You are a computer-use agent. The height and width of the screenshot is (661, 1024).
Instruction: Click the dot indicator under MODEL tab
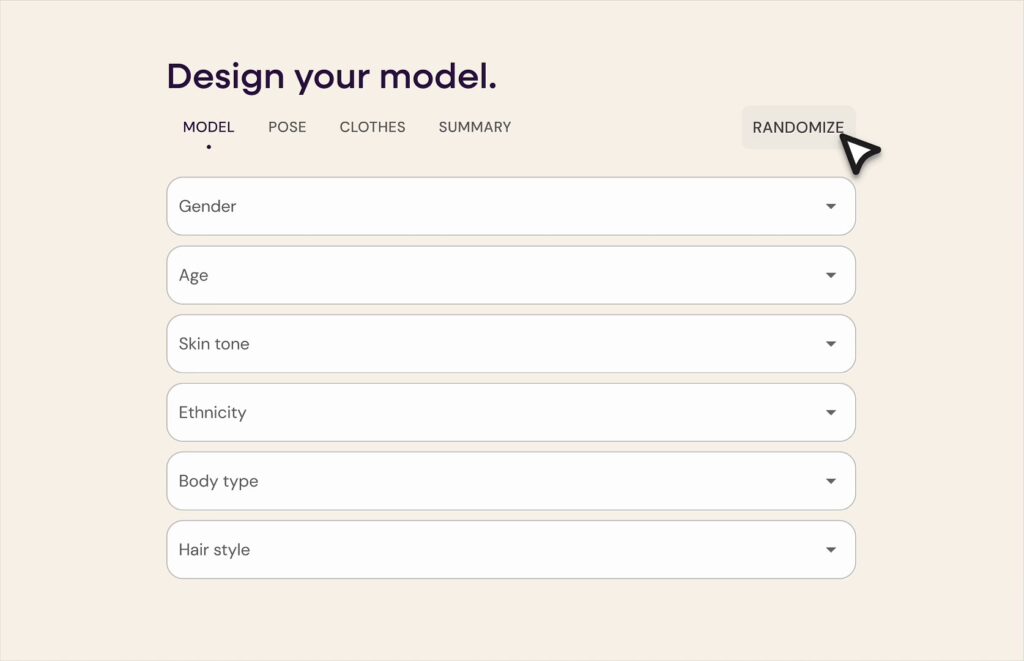point(209,147)
